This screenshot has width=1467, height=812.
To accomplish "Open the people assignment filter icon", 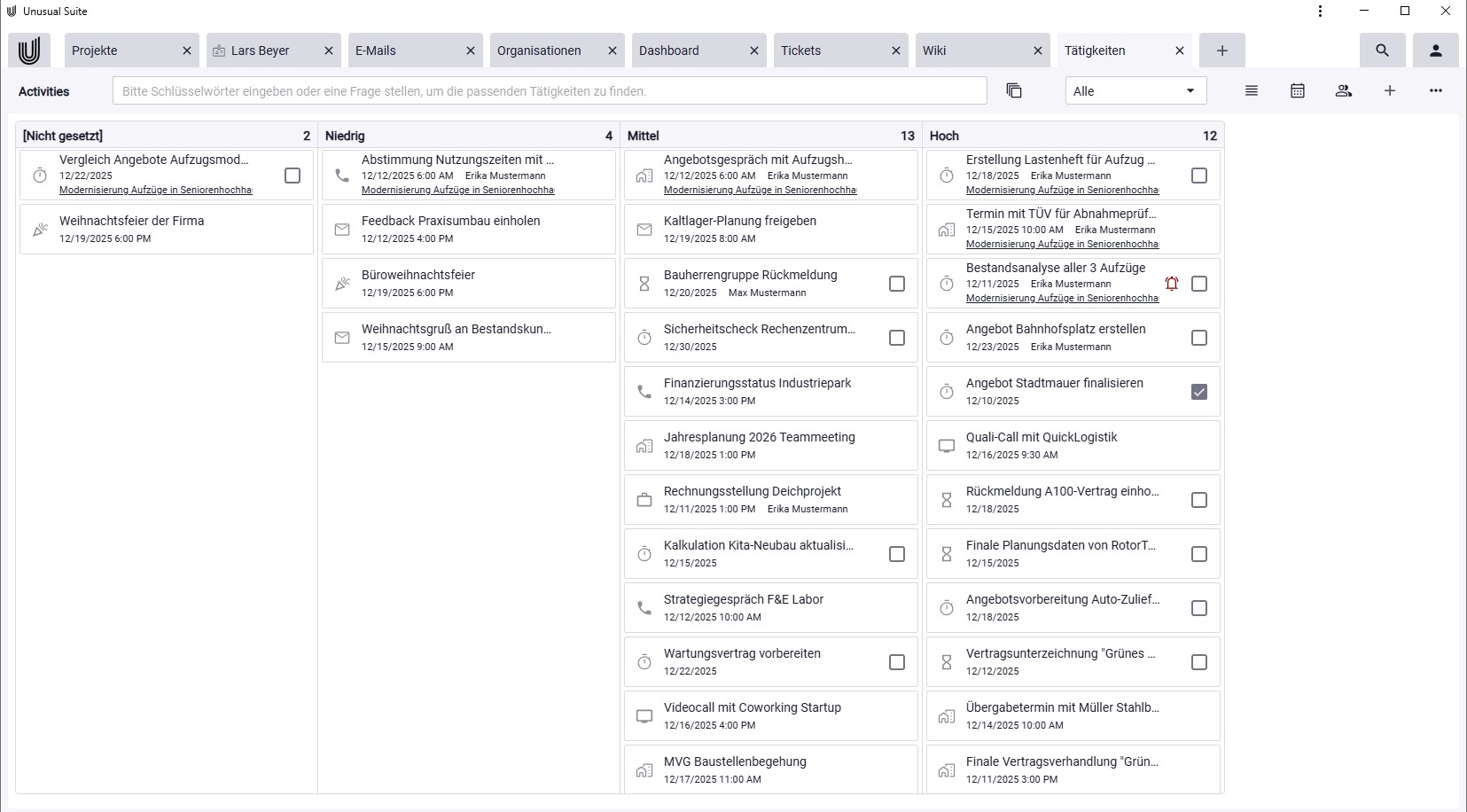I will pyautogui.click(x=1343, y=90).
